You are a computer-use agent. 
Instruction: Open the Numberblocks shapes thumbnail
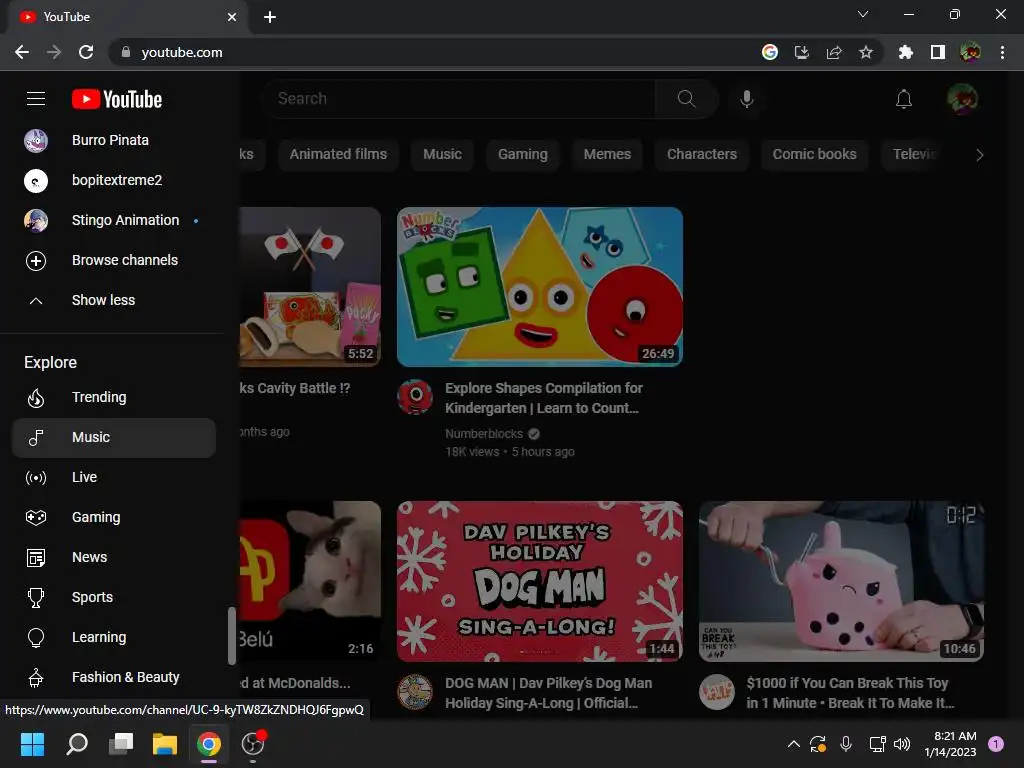[x=540, y=287]
